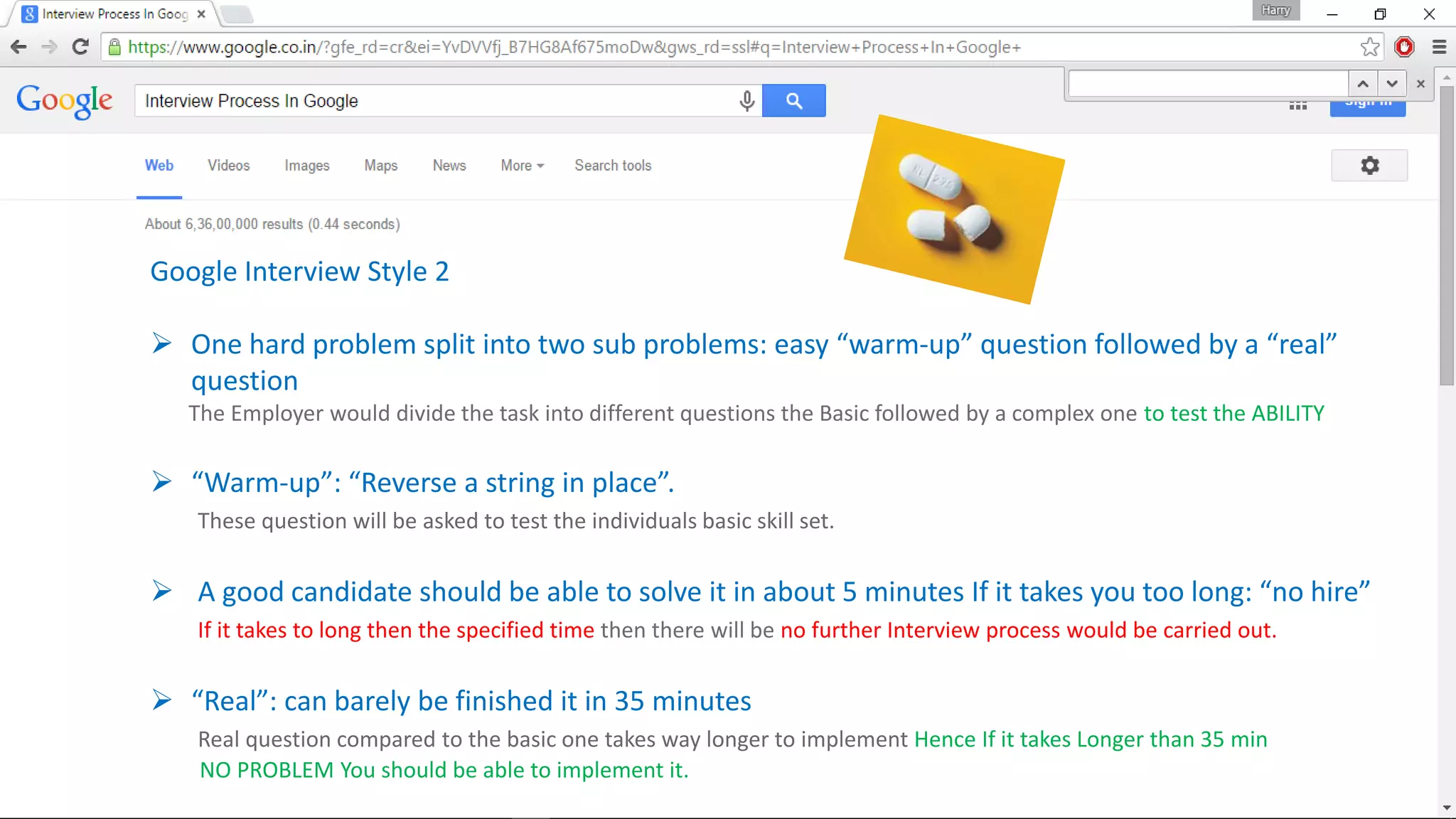
Task: Close the Interview Process tab
Action: click(x=201, y=14)
